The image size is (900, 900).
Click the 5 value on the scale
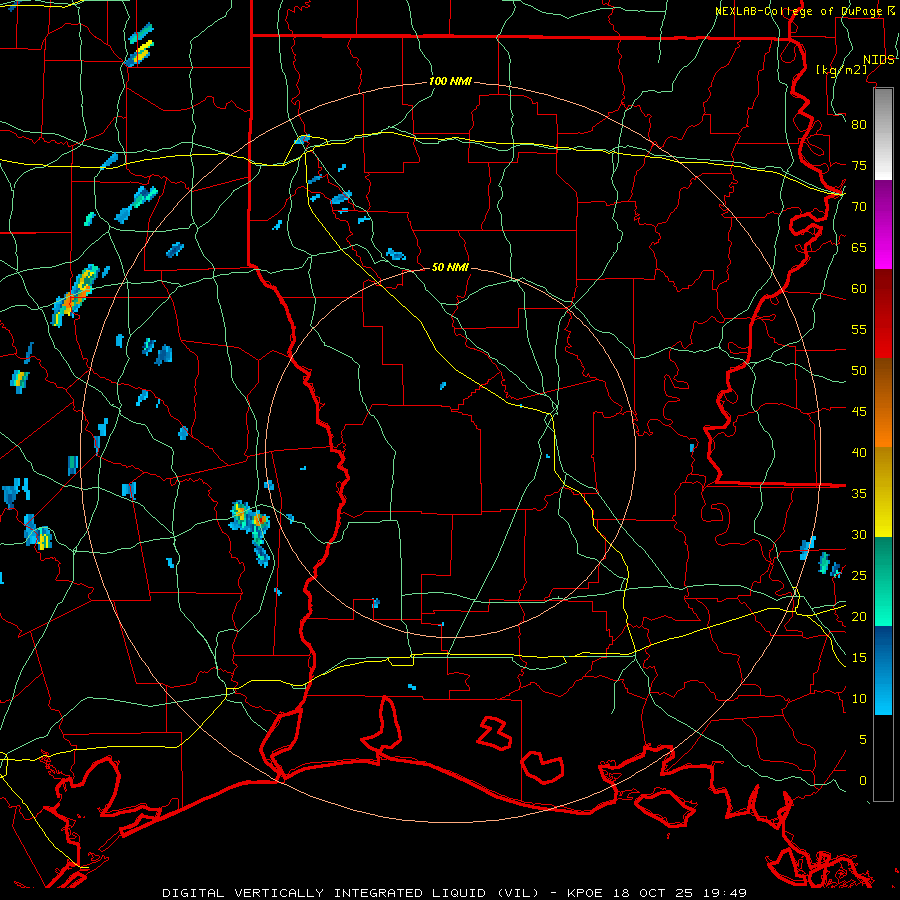tap(863, 739)
